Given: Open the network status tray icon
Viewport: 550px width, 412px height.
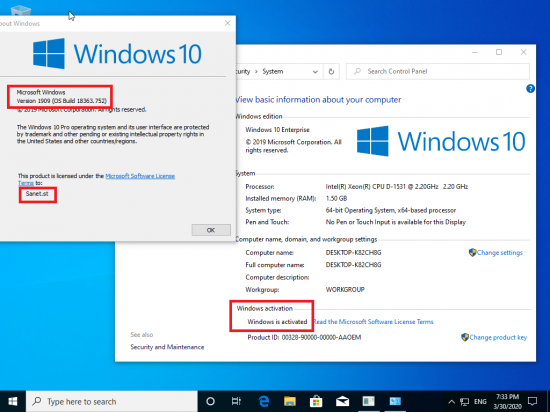Looking at the screenshot, I should (464, 402).
